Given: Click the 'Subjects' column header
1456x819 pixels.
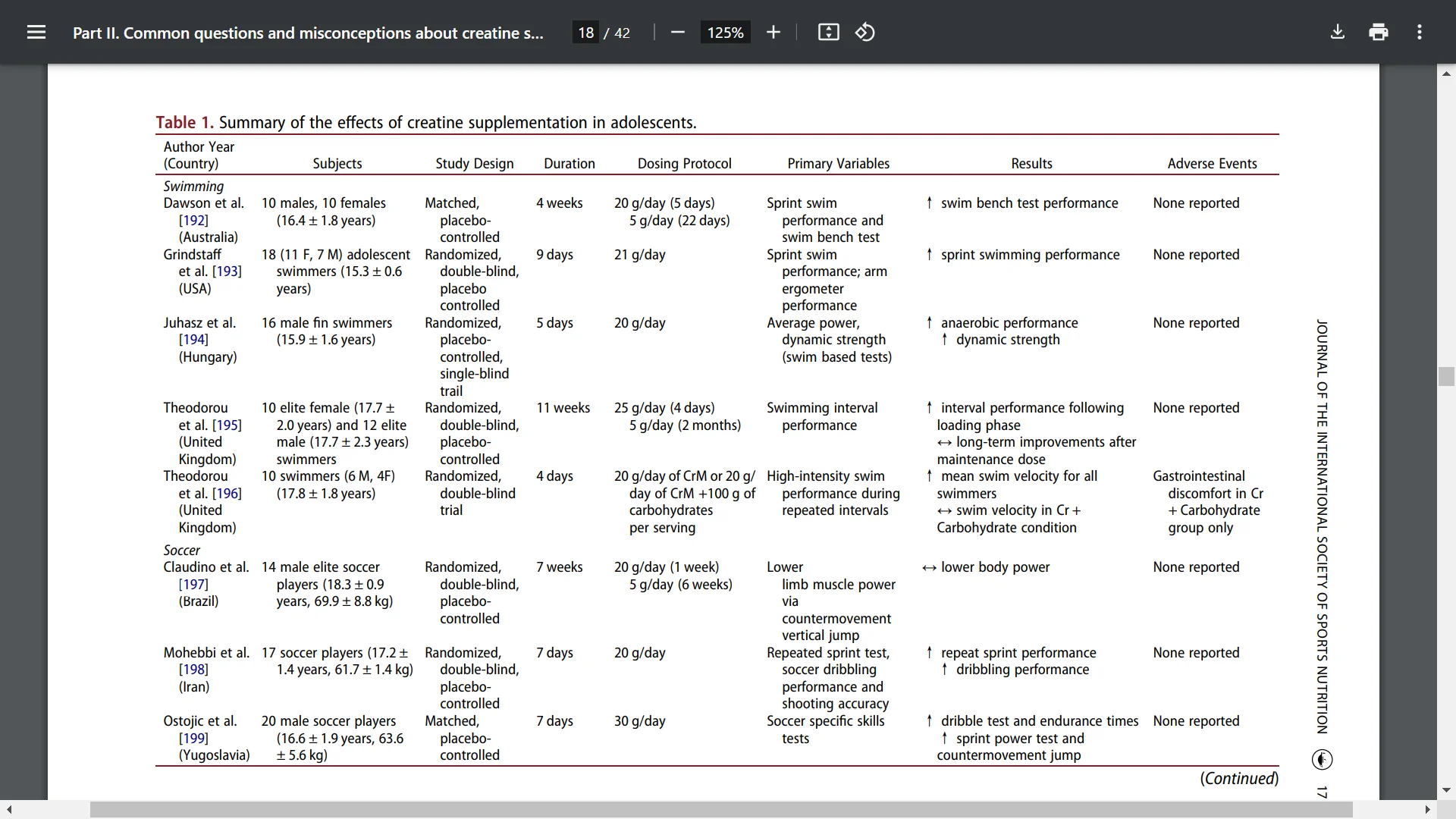Looking at the screenshot, I should coord(337,164).
